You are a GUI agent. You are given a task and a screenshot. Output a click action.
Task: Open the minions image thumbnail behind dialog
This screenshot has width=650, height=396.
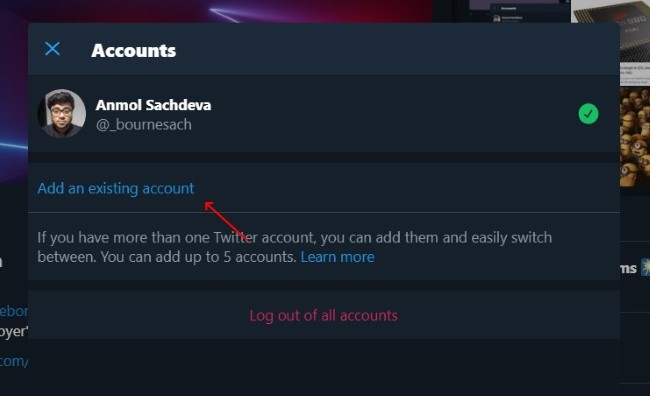pos(635,137)
